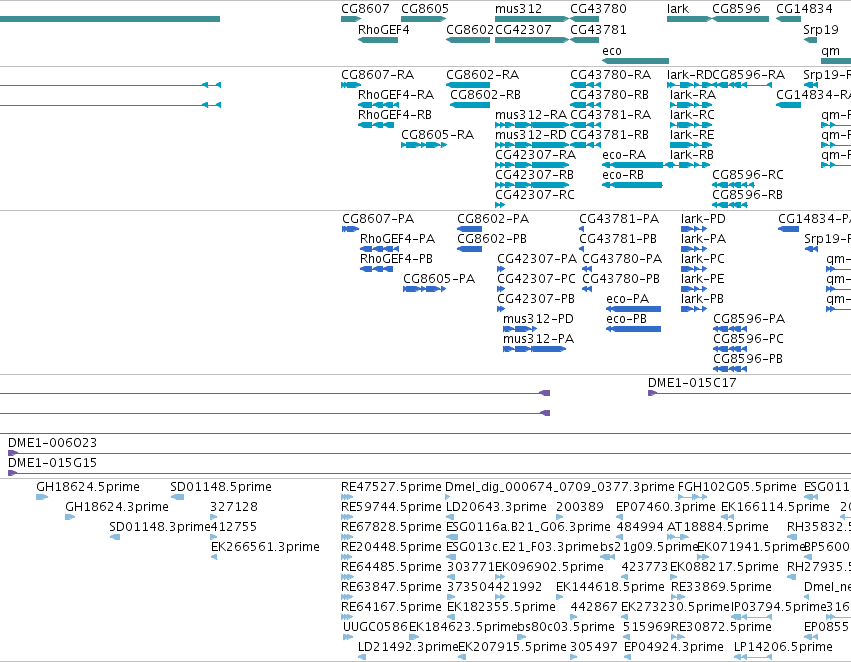Click the RE33869.5prime EST label
The width and height of the screenshot is (851, 662).
[x=721, y=587]
